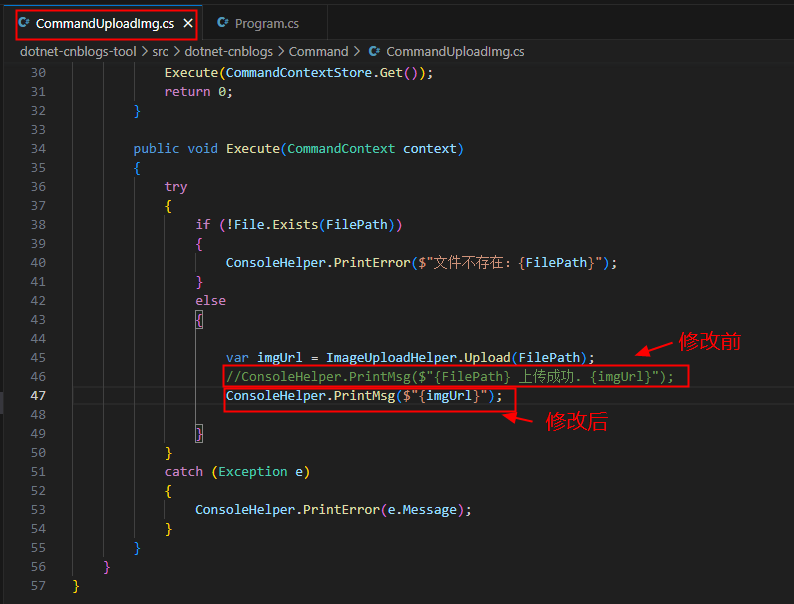Click line number 47 in gutter
The image size is (794, 604).
pyautogui.click(x=38, y=395)
